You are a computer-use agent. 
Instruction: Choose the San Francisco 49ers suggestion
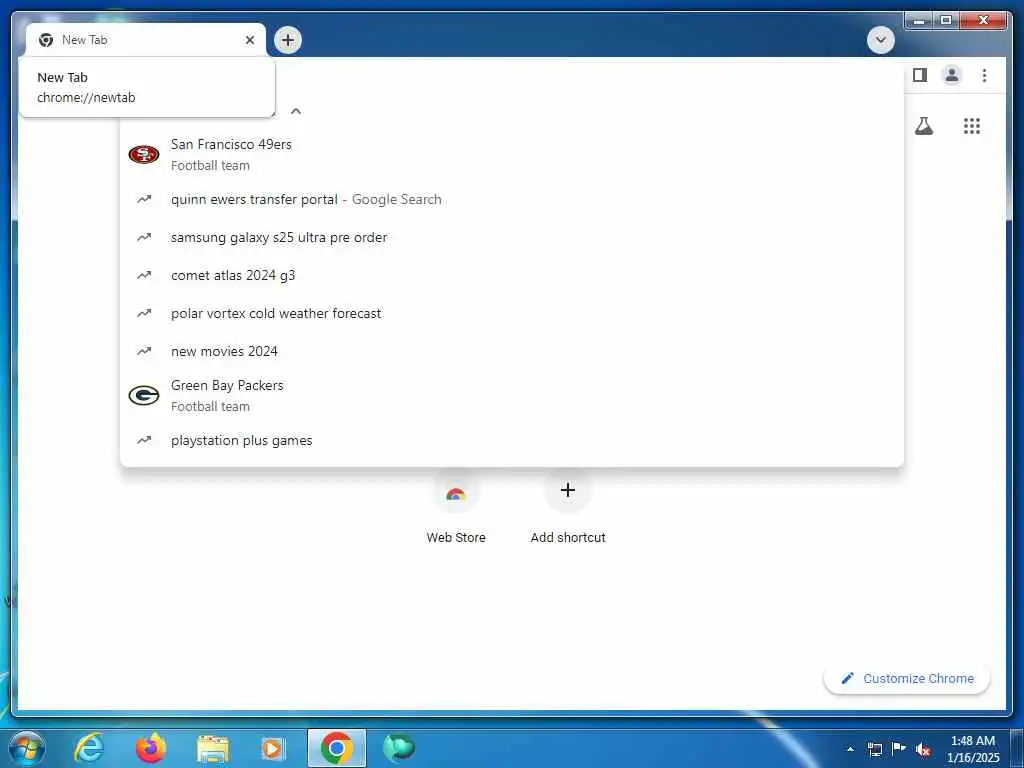click(512, 155)
